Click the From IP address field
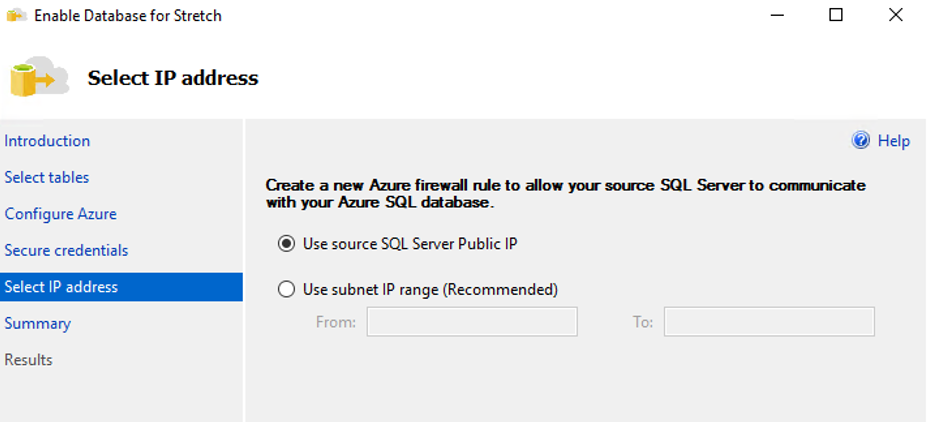 click(x=472, y=322)
